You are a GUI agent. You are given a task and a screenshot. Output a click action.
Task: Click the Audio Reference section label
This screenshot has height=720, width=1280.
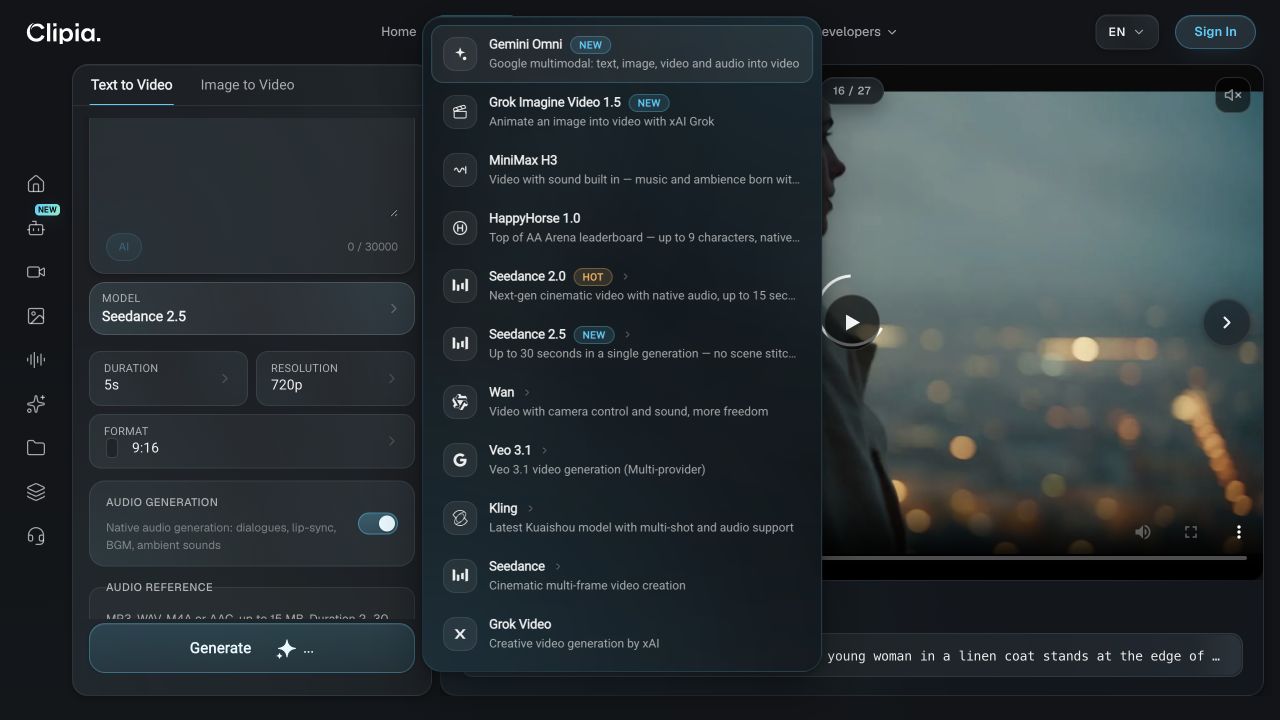(x=160, y=587)
